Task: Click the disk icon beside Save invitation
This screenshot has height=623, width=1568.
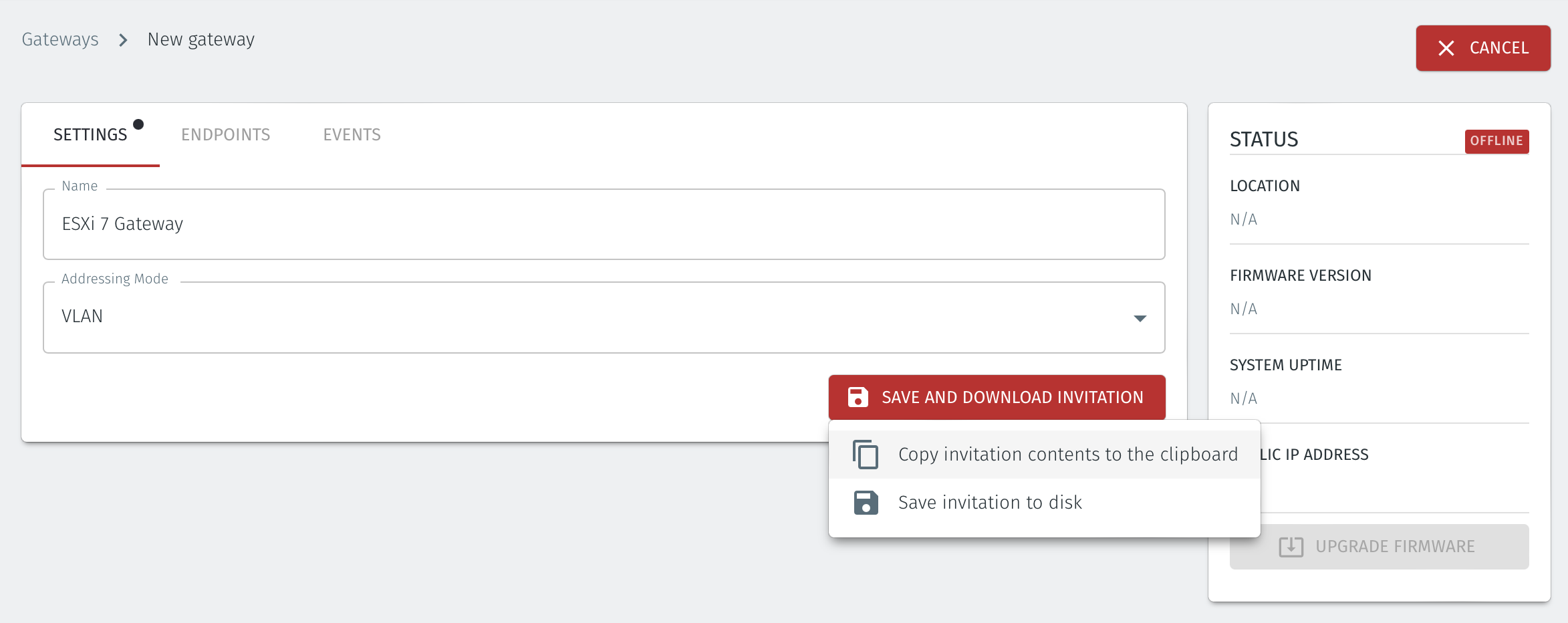Action: tap(866, 503)
